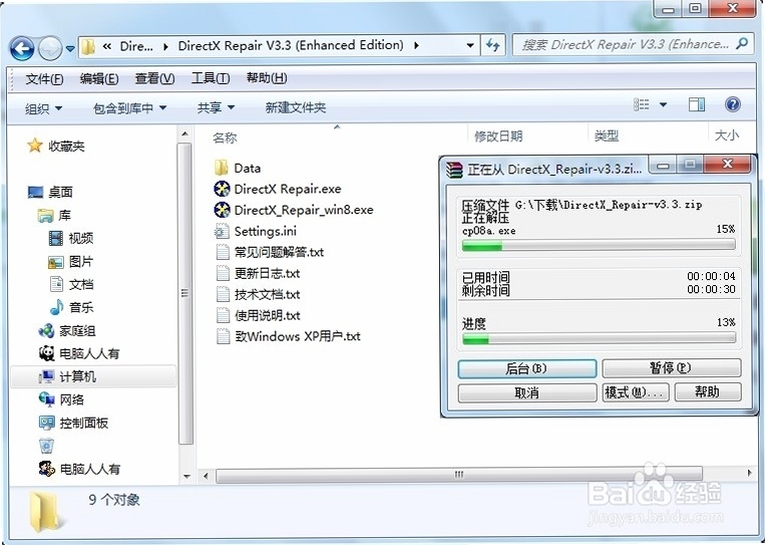The width and height of the screenshot is (765, 545).
Task: Select 更新日志.txt file
Action: [x=257, y=273]
